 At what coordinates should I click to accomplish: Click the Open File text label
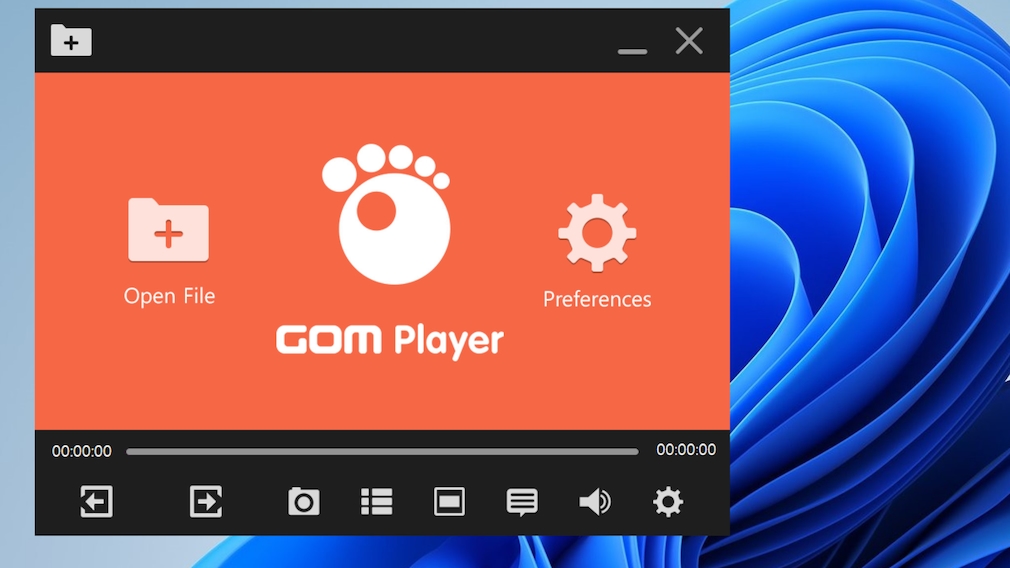[x=169, y=296]
